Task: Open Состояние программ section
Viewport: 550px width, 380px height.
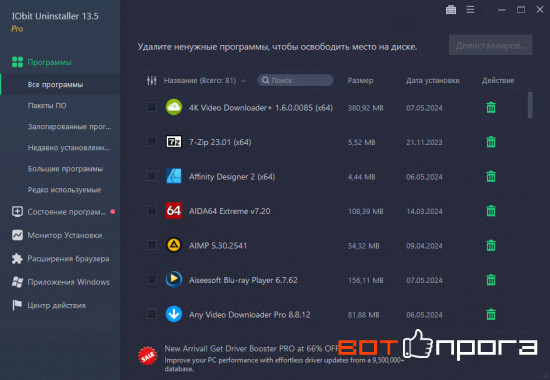Action: pyautogui.click(x=66, y=212)
